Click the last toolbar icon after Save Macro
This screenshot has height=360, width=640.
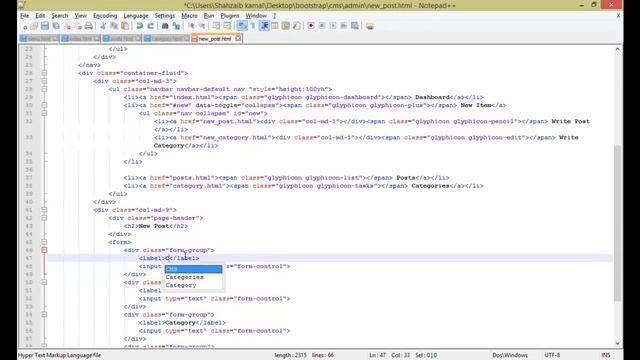coord(369,26)
